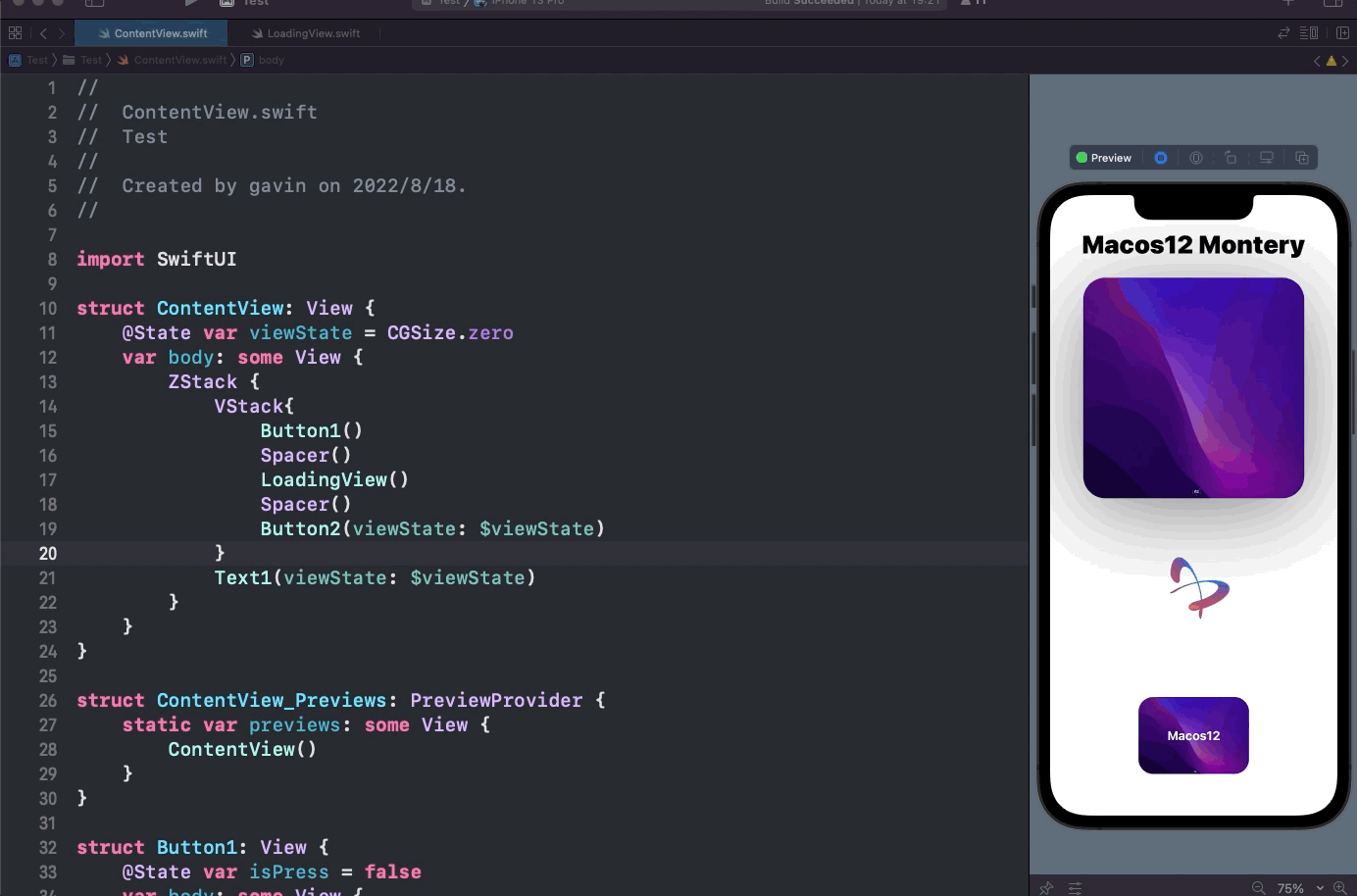Click the Test project breadcrumb
The image size is (1357, 896).
click(28, 60)
